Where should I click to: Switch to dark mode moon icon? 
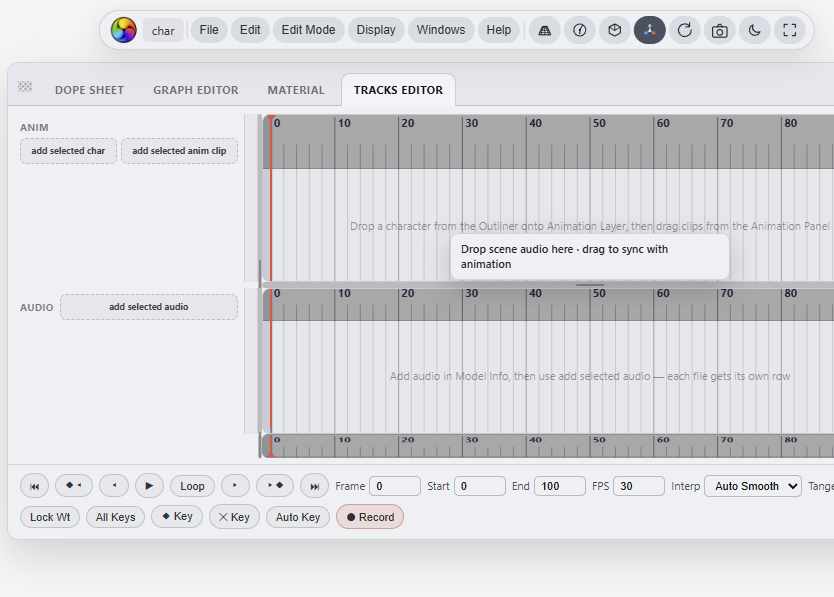[x=755, y=30]
